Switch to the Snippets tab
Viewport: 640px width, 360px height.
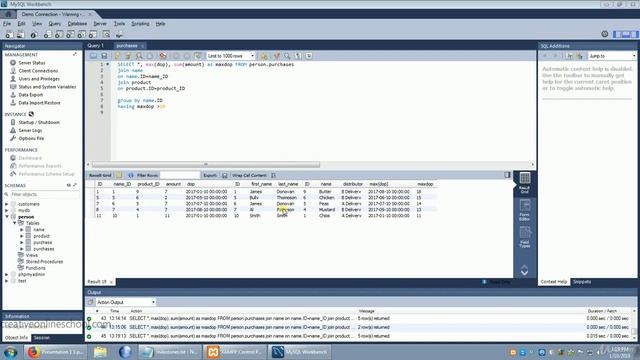coord(582,282)
